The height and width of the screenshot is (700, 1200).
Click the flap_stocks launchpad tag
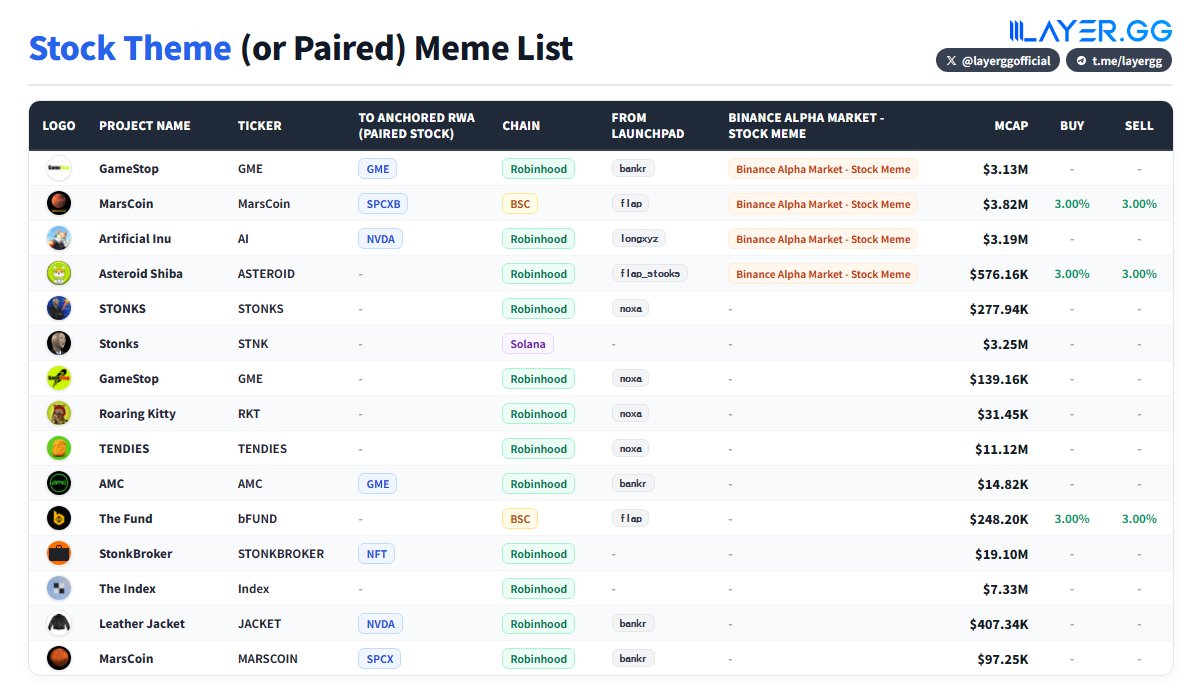pos(650,274)
